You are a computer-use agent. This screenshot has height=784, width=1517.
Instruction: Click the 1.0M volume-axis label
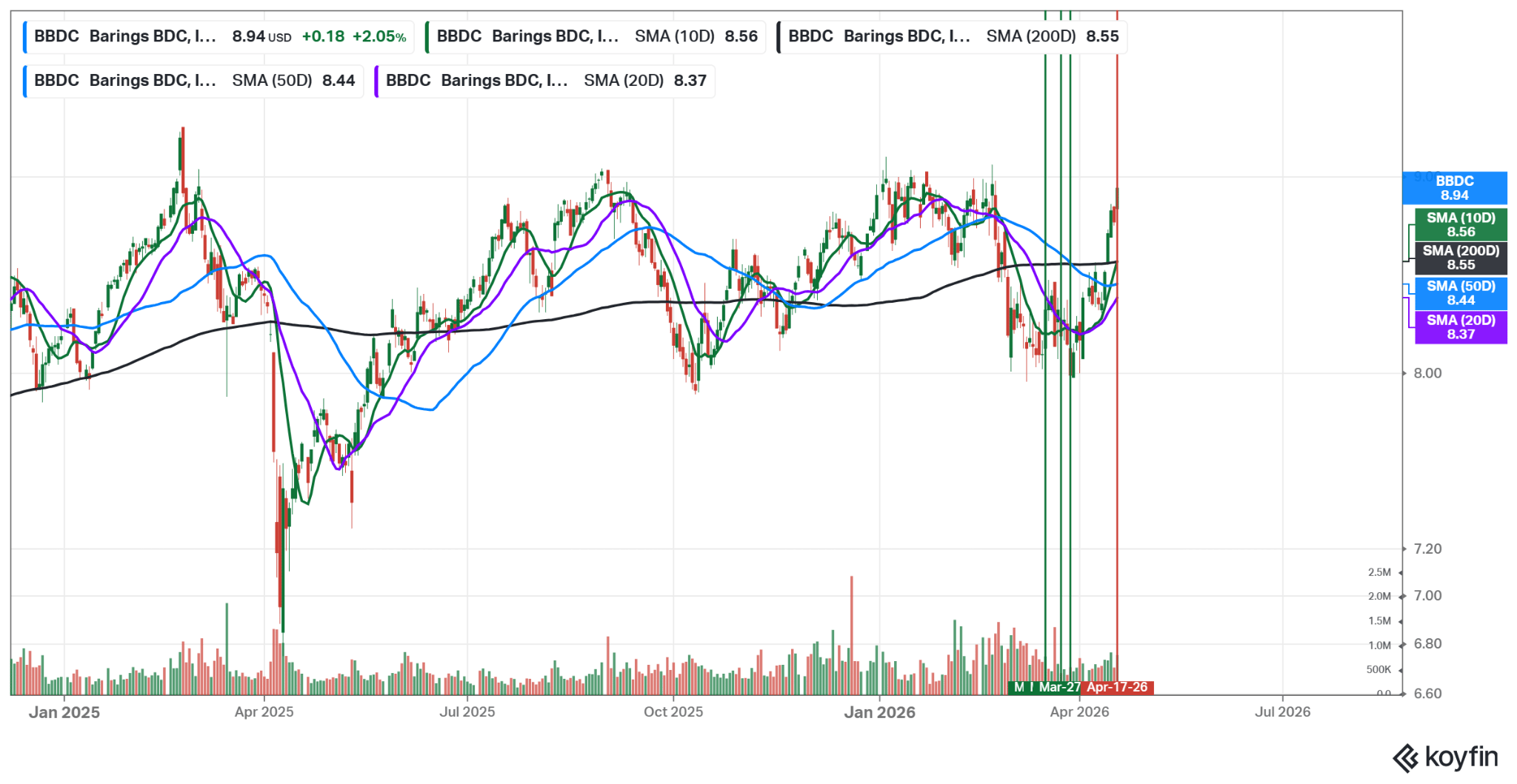[1379, 646]
